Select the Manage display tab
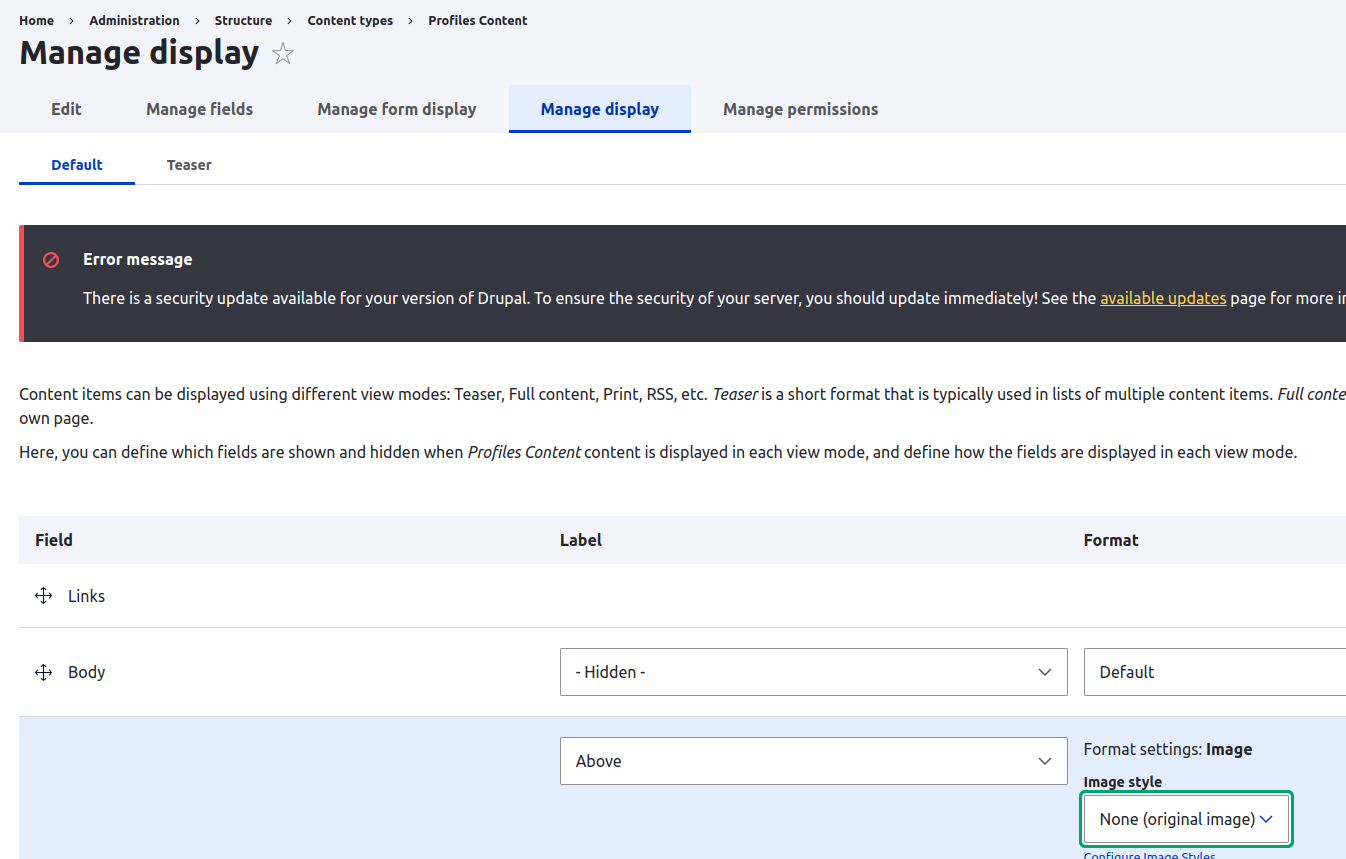This screenshot has height=859, width=1346. point(600,109)
